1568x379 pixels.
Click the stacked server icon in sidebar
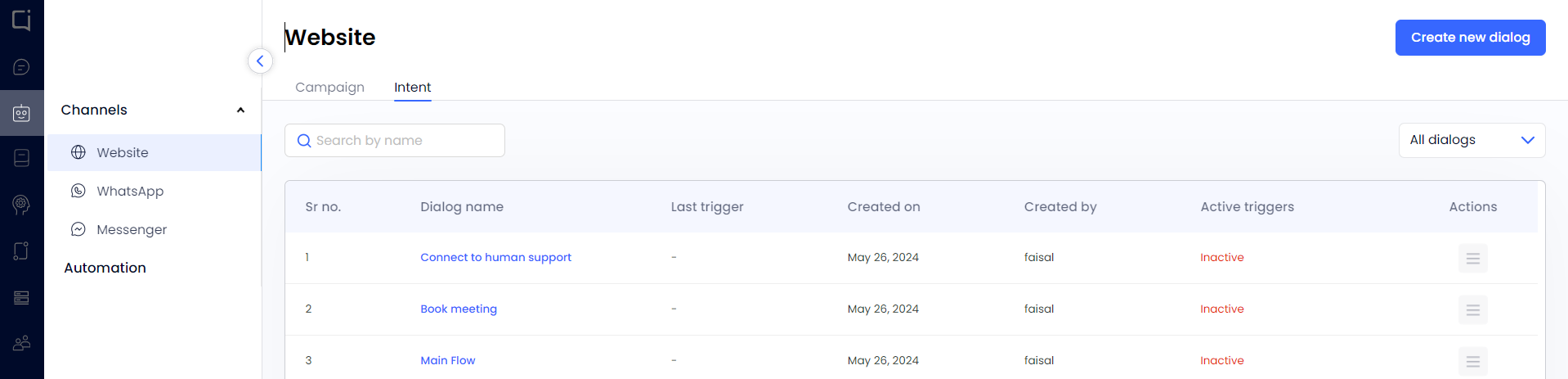(22, 297)
